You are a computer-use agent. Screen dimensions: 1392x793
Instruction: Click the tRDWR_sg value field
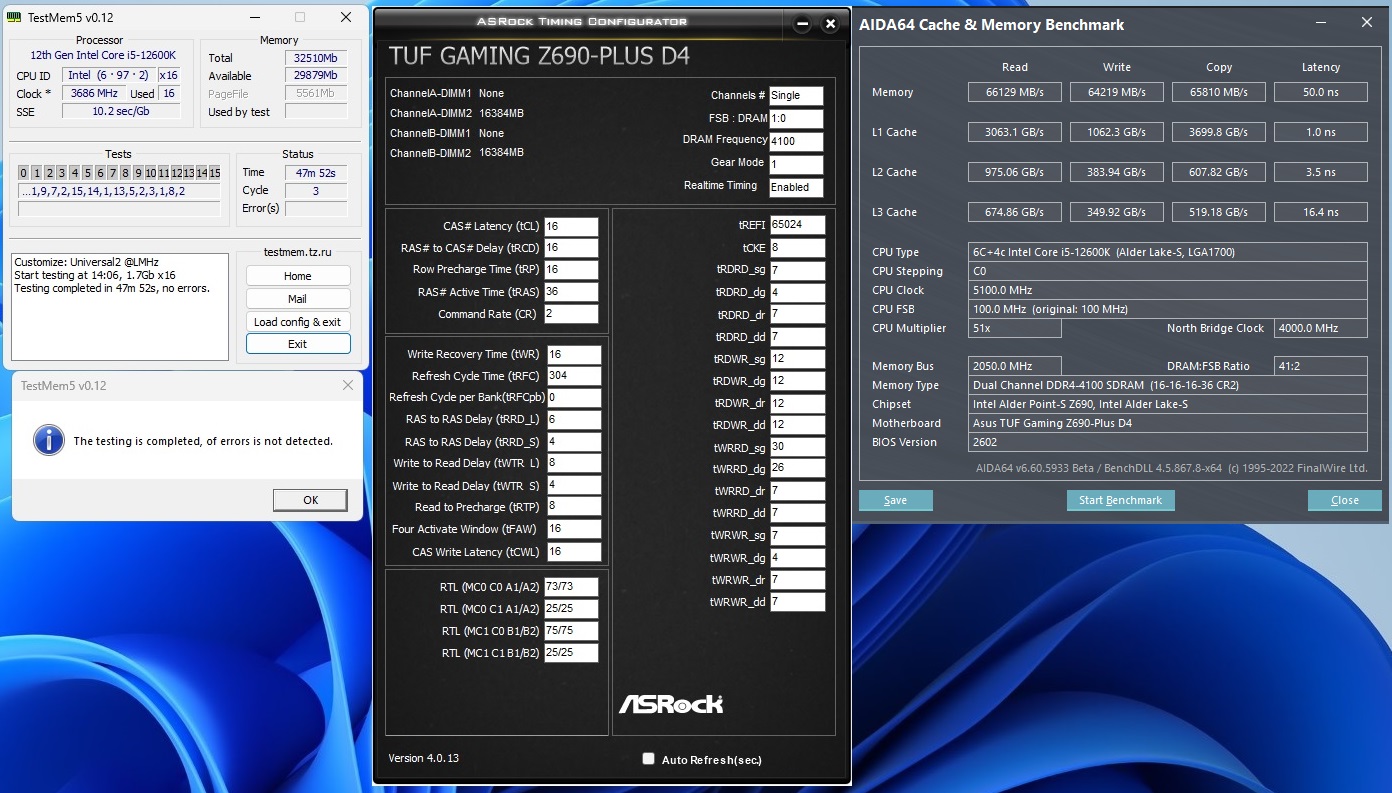797,359
